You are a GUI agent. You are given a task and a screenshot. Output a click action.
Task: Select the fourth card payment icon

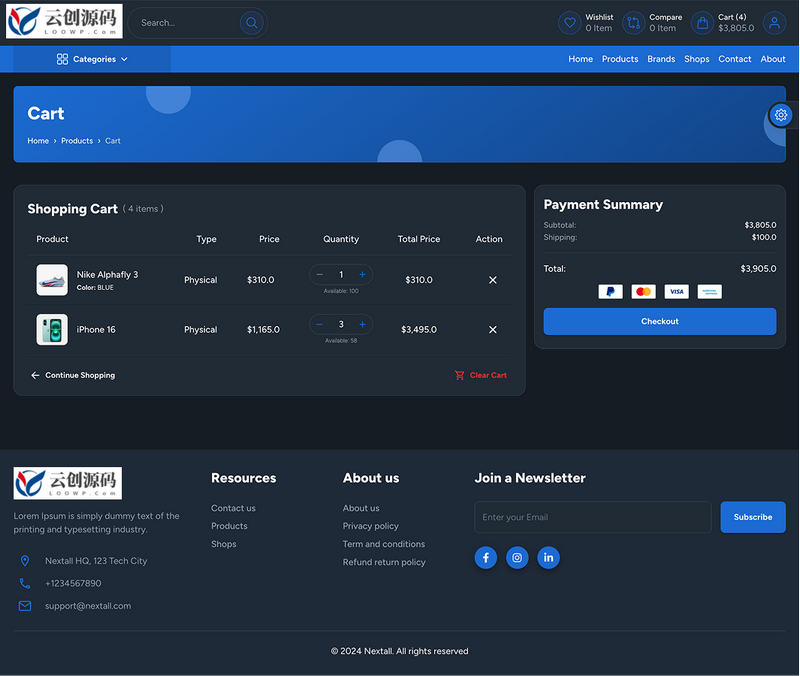(x=709, y=291)
